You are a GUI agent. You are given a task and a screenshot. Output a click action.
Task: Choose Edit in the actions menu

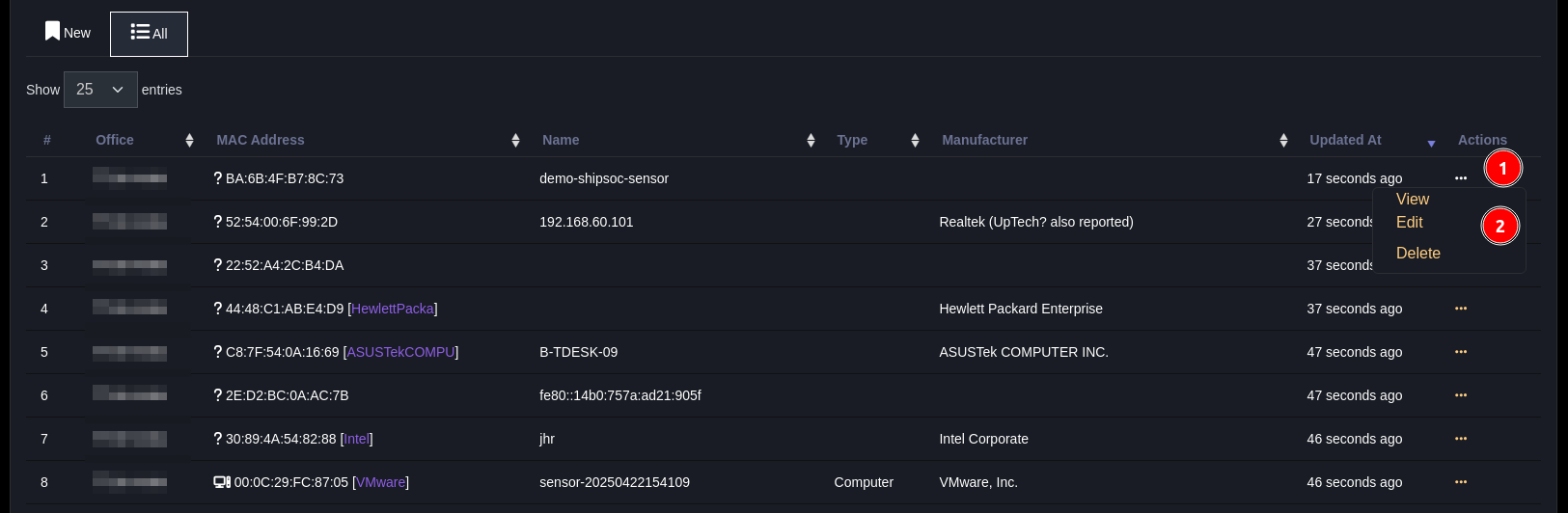[x=1409, y=222]
